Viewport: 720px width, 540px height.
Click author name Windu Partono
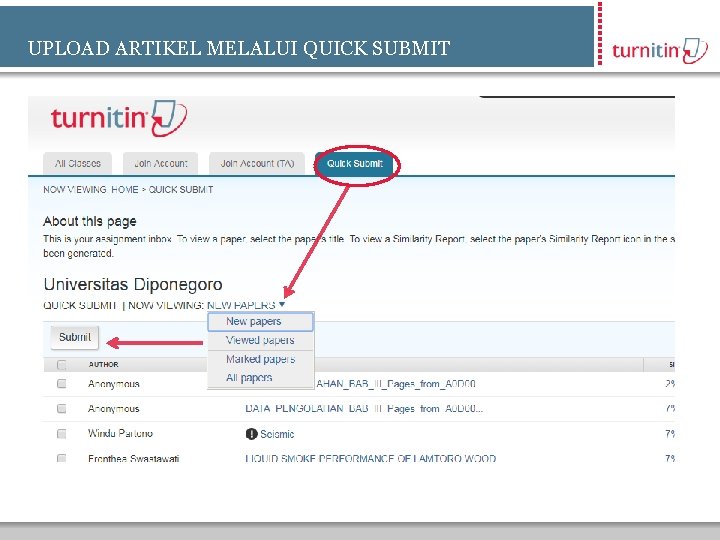(120, 433)
